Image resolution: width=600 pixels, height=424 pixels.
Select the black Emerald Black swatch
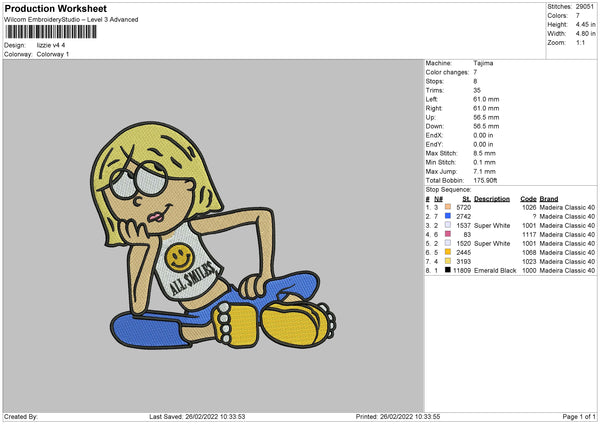[448, 270]
